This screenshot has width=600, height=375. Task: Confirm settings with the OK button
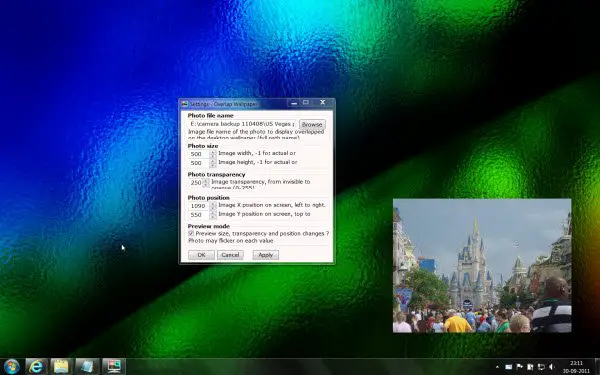[x=201, y=255]
